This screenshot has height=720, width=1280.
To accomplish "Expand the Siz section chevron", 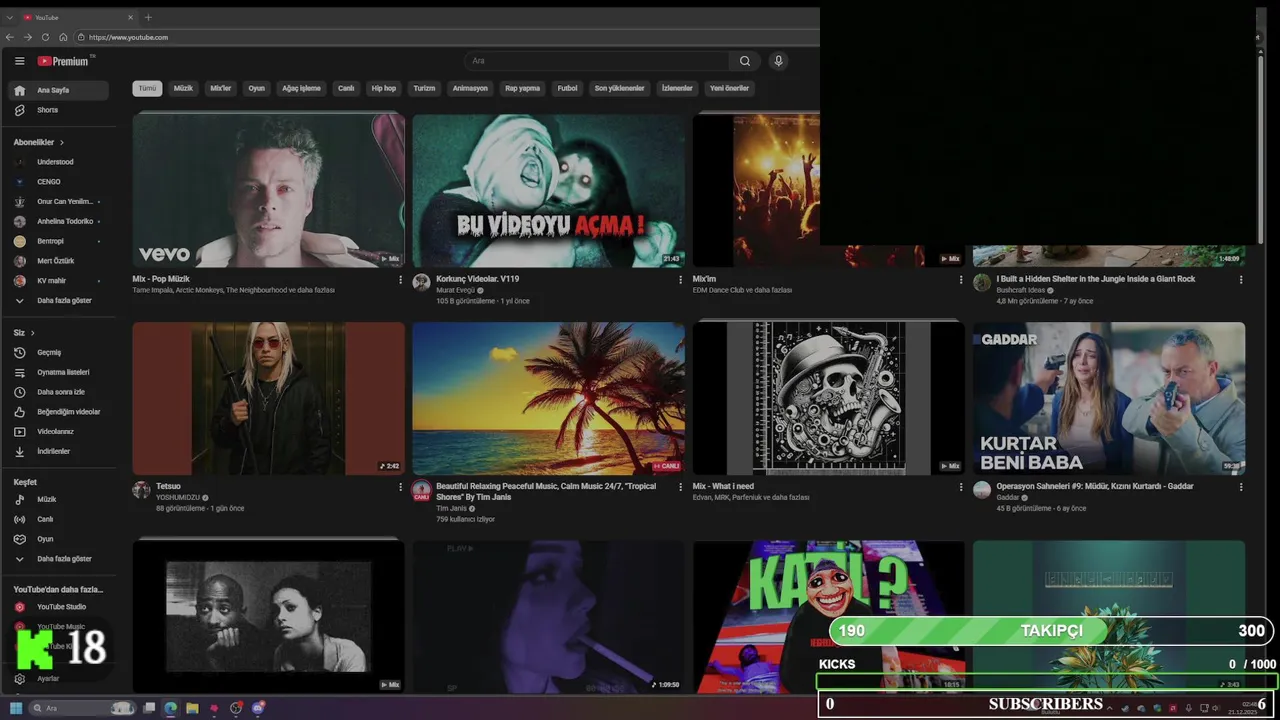I will (33, 332).
